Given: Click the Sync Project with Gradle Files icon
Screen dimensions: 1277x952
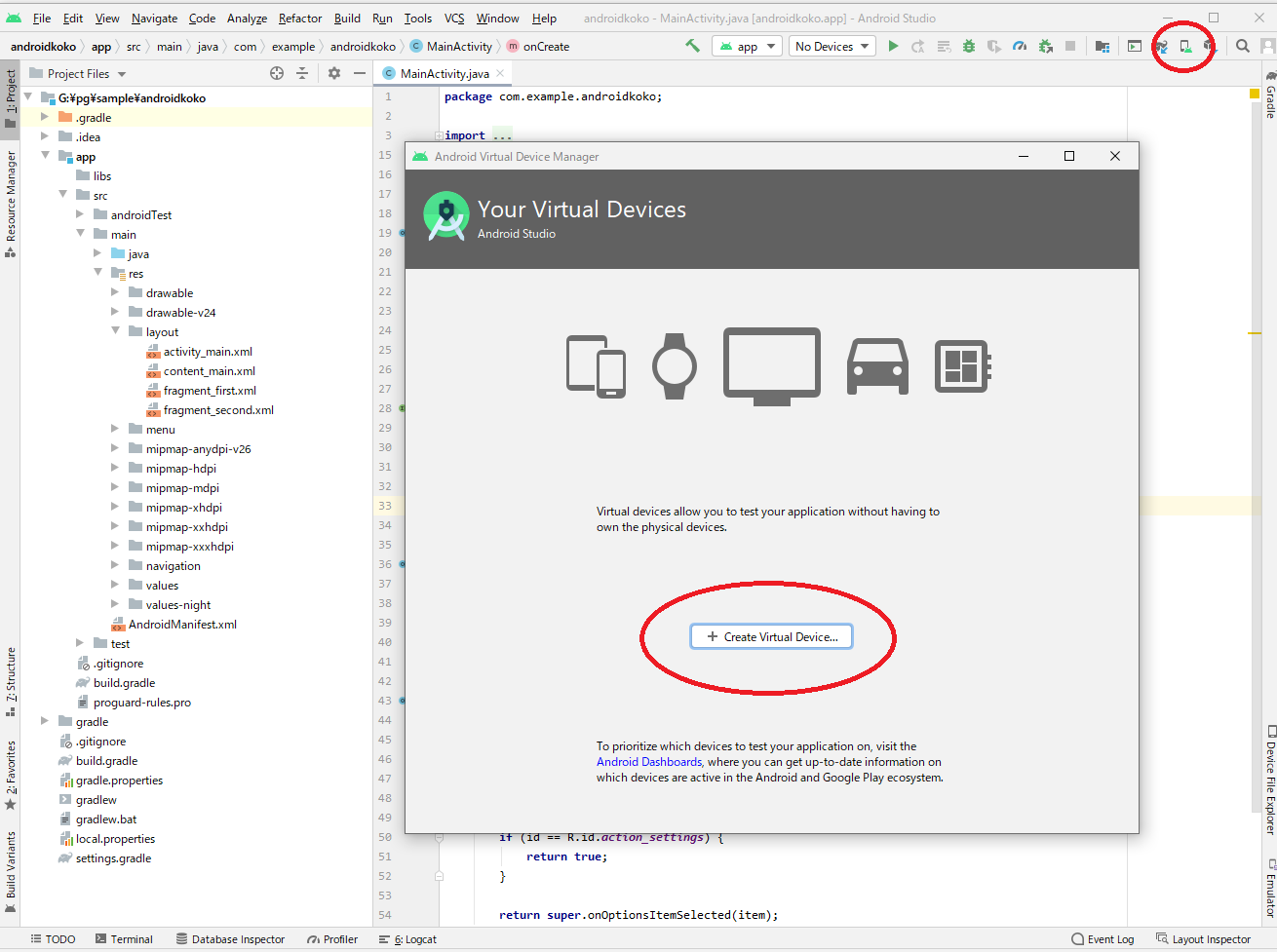Looking at the screenshot, I should click(x=1161, y=46).
